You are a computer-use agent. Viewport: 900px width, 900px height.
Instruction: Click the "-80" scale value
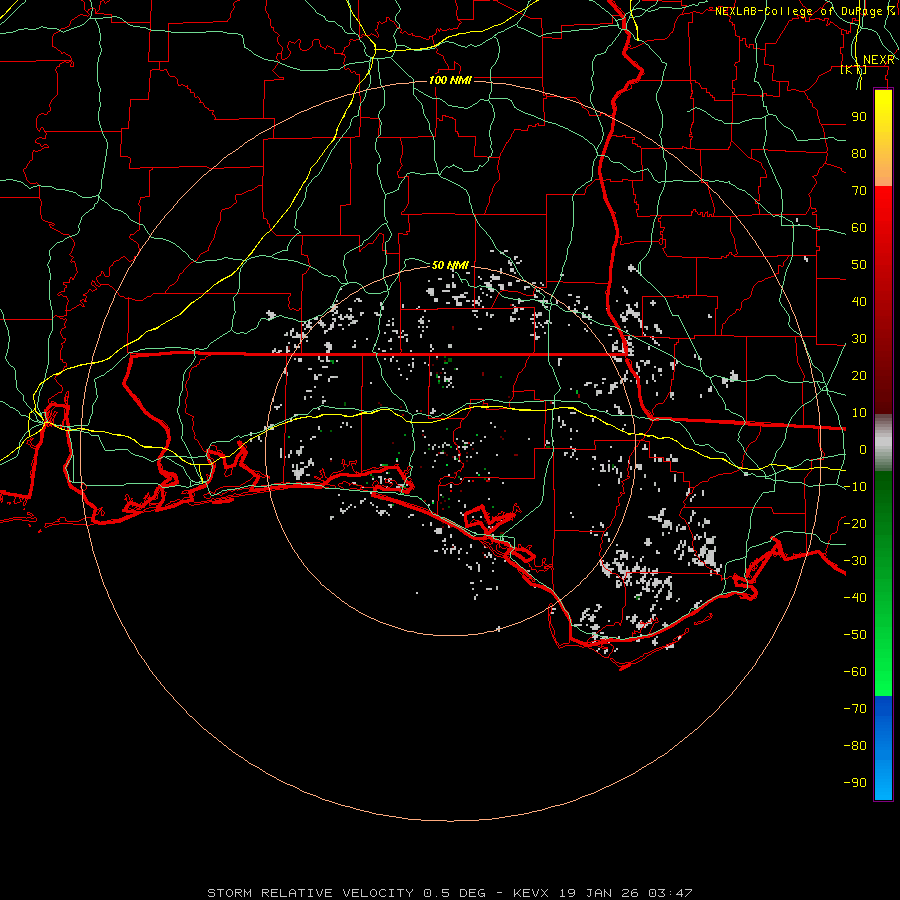[x=855, y=746]
